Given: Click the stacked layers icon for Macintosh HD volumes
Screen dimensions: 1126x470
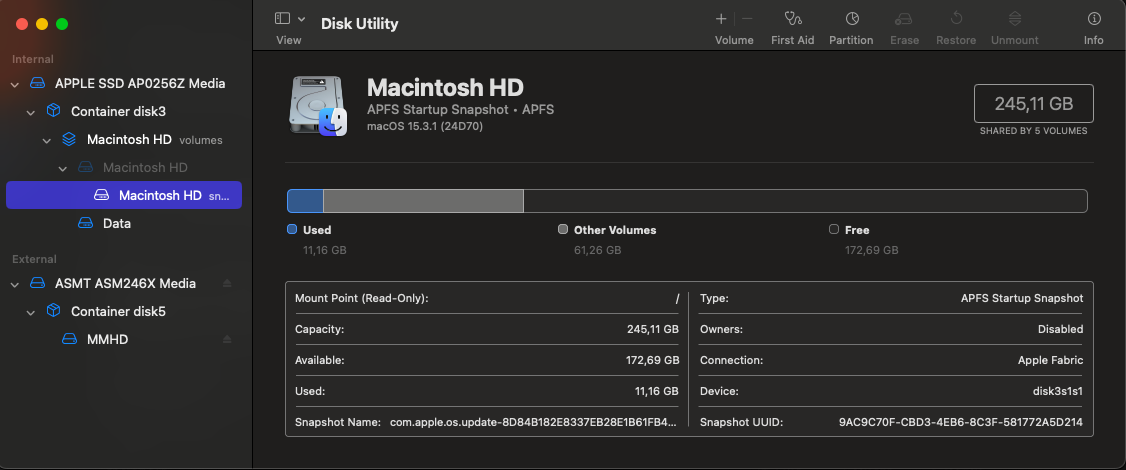Looking at the screenshot, I should pos(69,139).
